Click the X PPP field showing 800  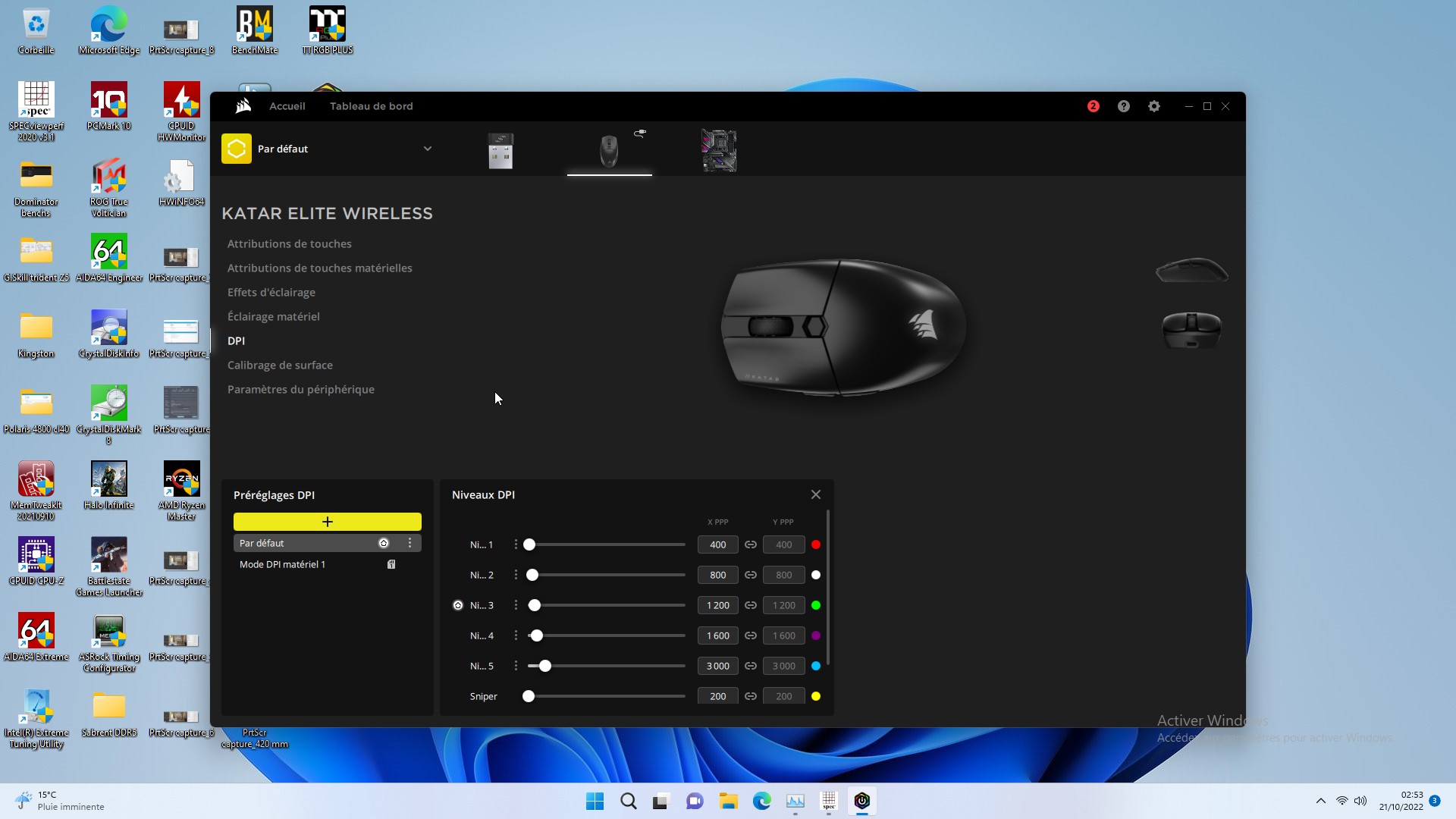pos(718,575)
